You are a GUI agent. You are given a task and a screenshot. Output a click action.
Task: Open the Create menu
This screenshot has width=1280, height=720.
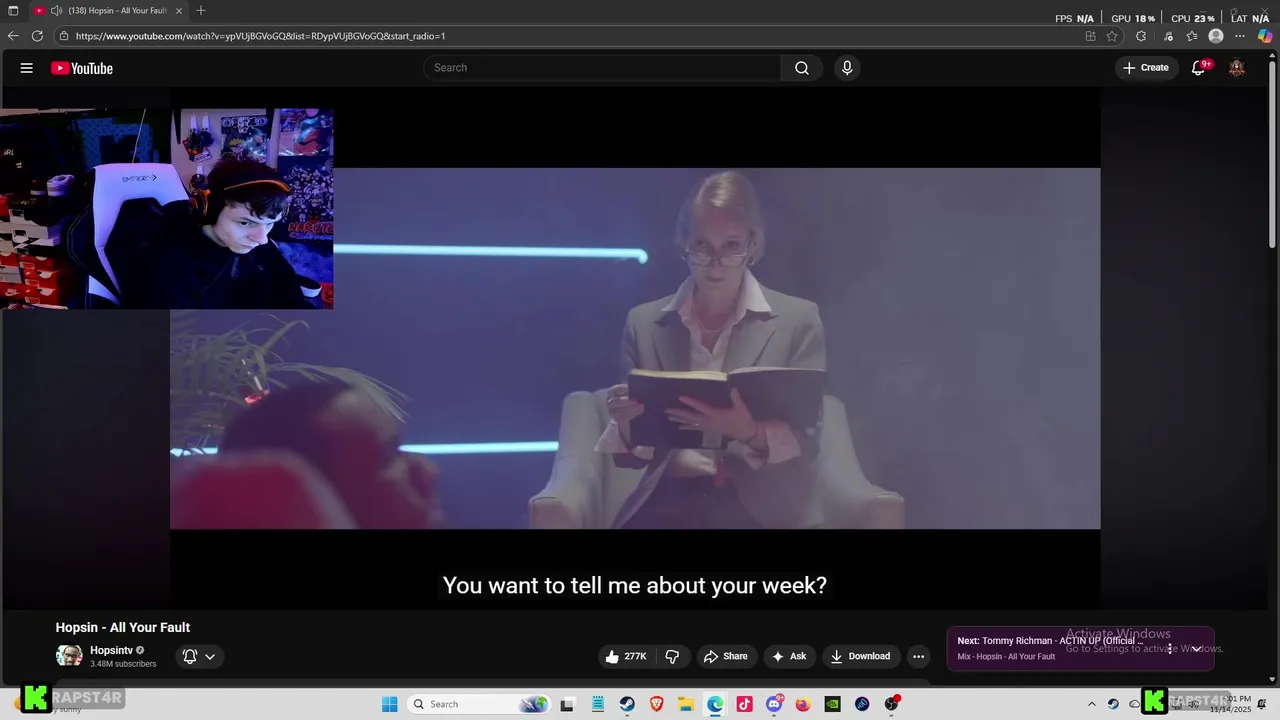point(1146,68)
